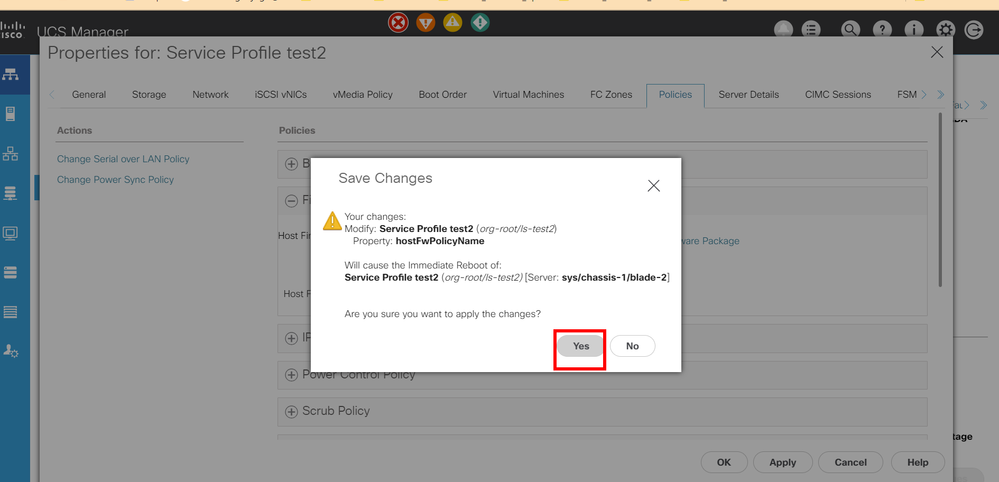The height and width of the screenshot is (482, 999).
Task: Switch to the CIMC Sessions tab
Action: (838, 94)
